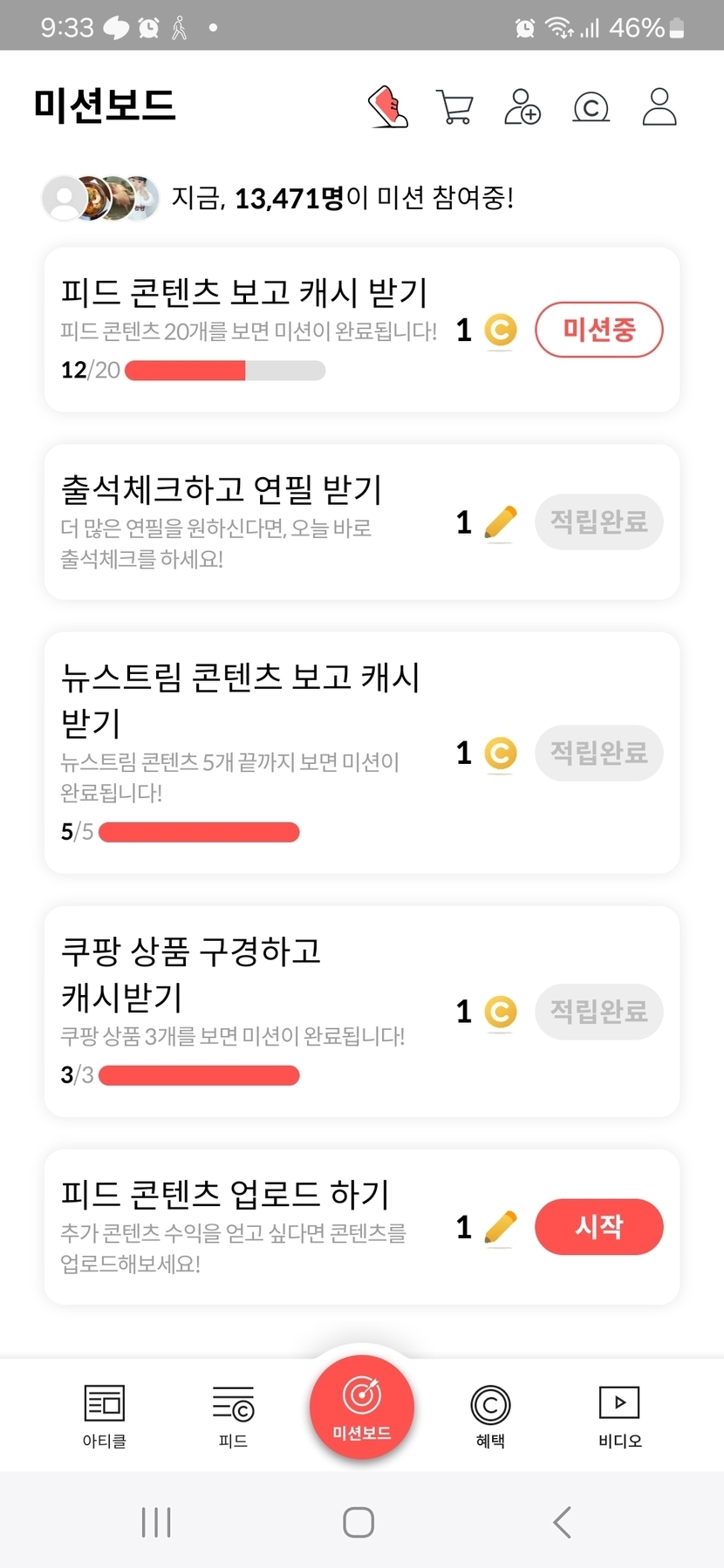Open the shopping cart
Image resolution: width=724 pixels, height=1568 pixels.
pos(454,108)
